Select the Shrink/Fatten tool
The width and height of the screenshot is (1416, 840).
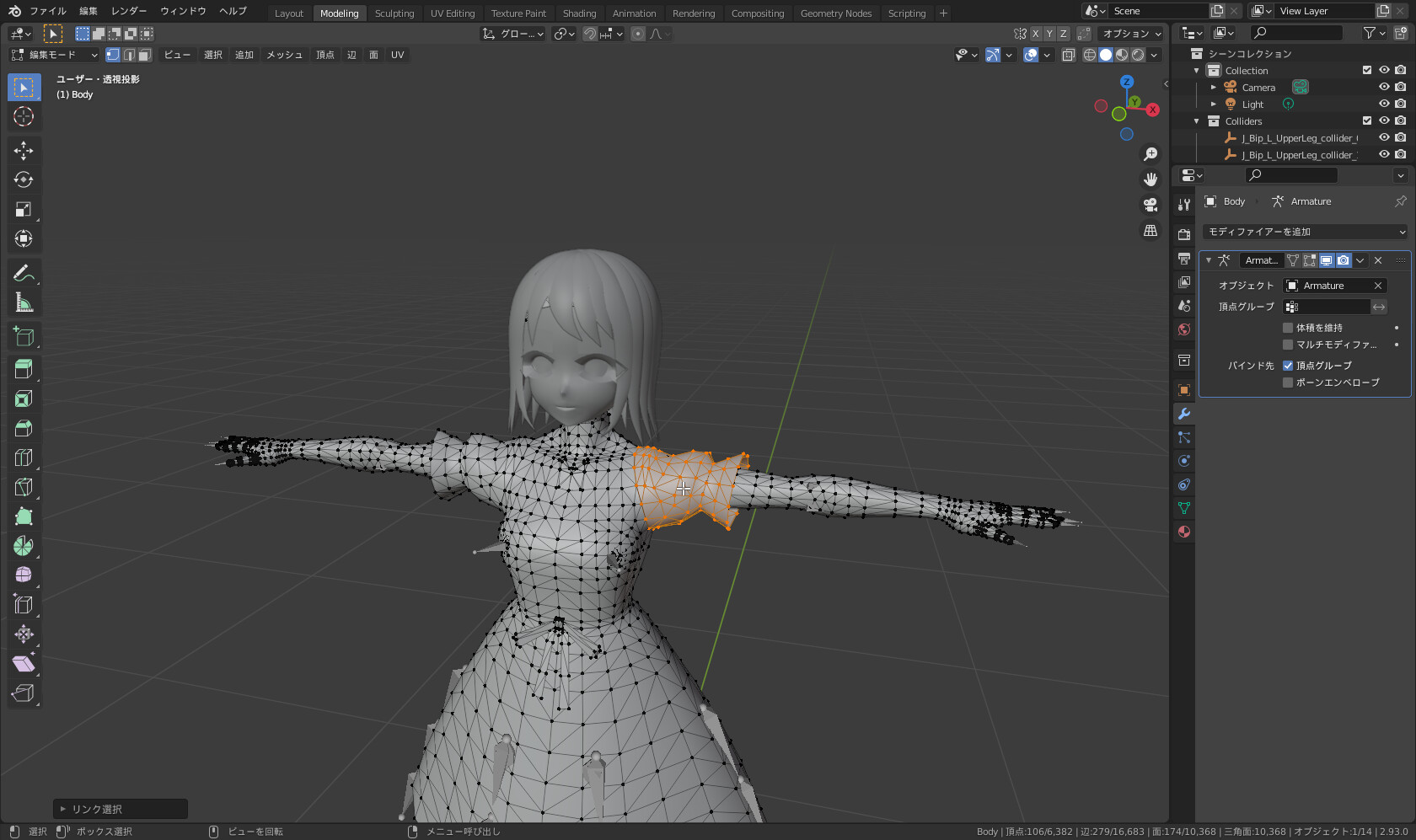(24, 634)
